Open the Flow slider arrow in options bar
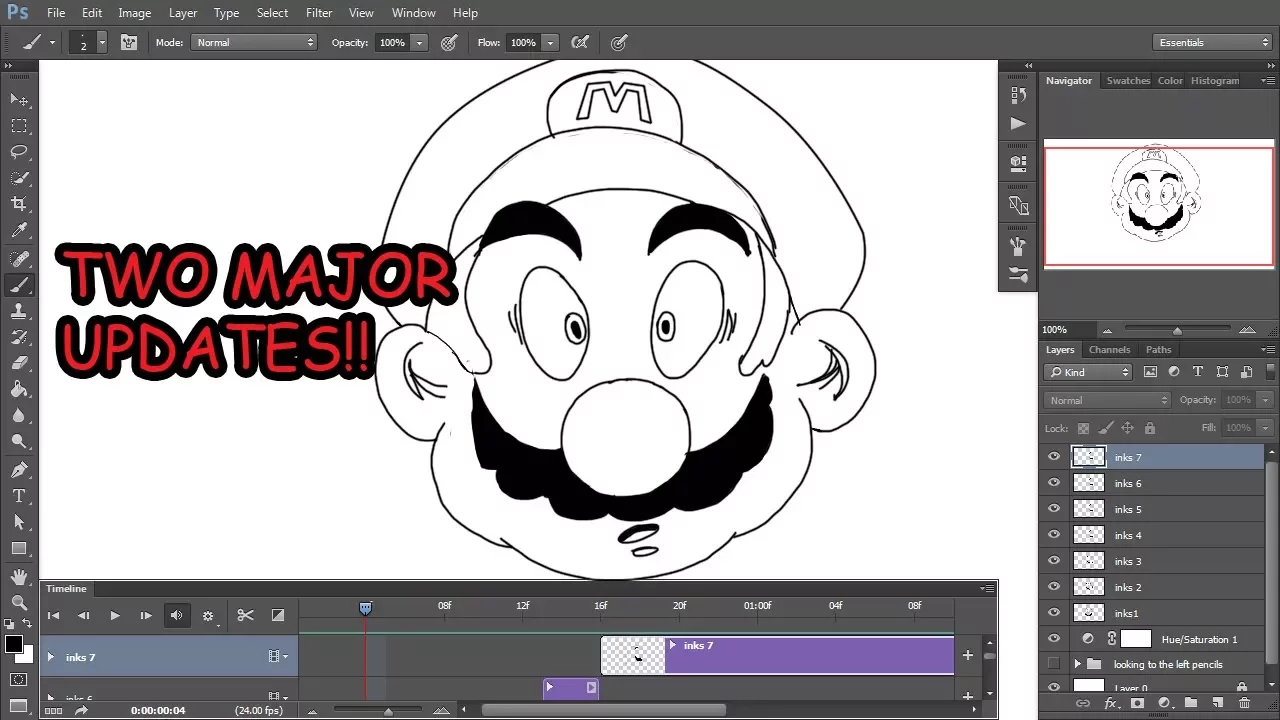The height and width of the screenshot is (720, 1280). click(x=550, y=42)
